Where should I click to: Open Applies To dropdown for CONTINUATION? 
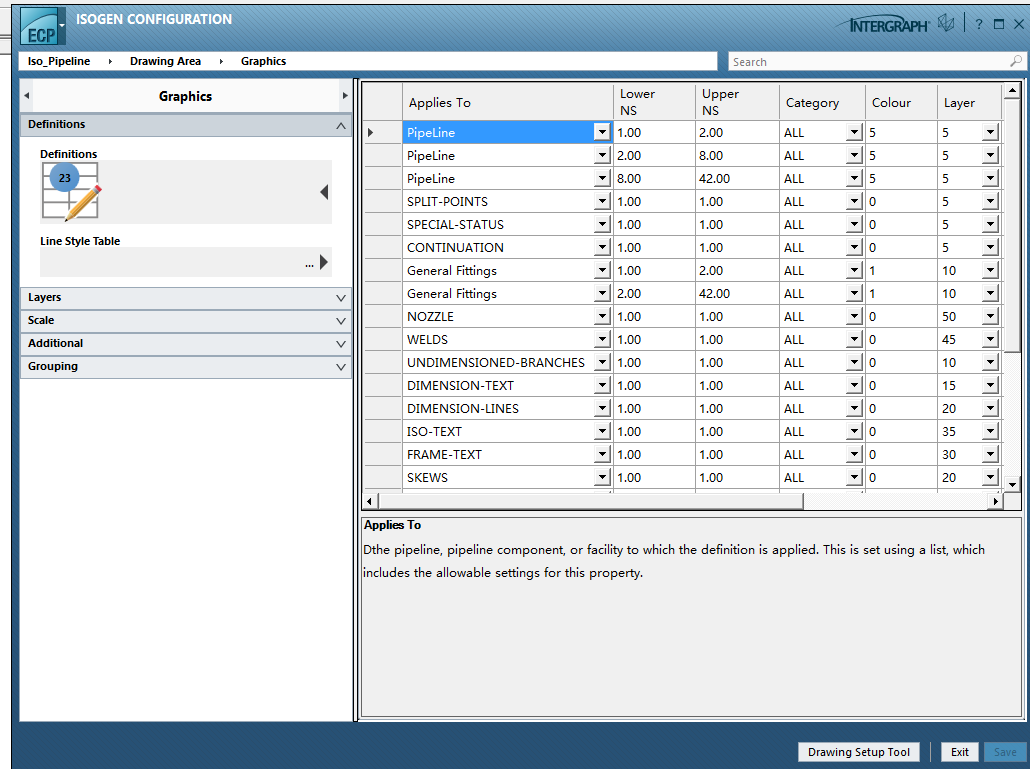pyautogui.click(x=602, y=248)
